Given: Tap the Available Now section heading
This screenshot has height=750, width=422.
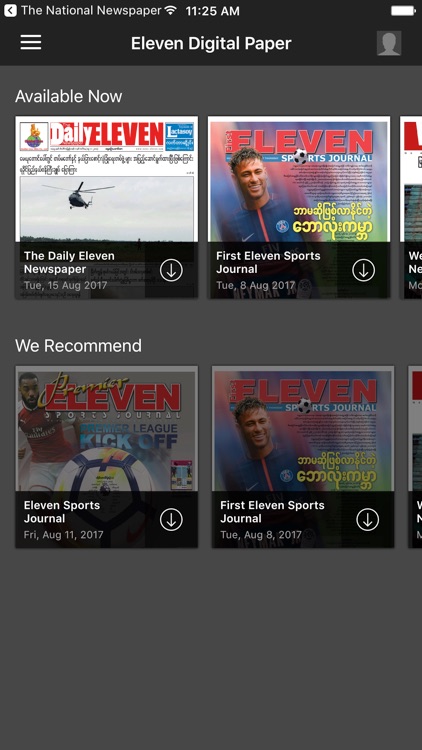Looking at the screenshot, I should (68, 96).
